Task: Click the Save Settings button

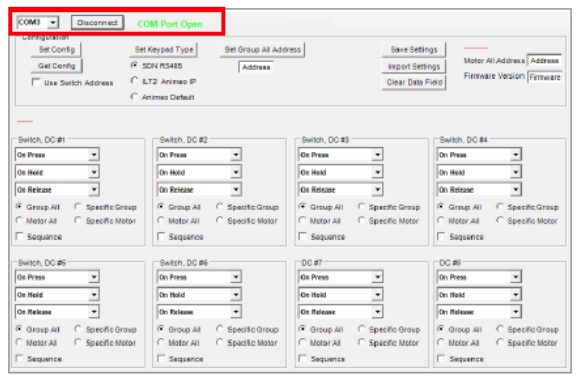Action: click(x=414, y=49)
